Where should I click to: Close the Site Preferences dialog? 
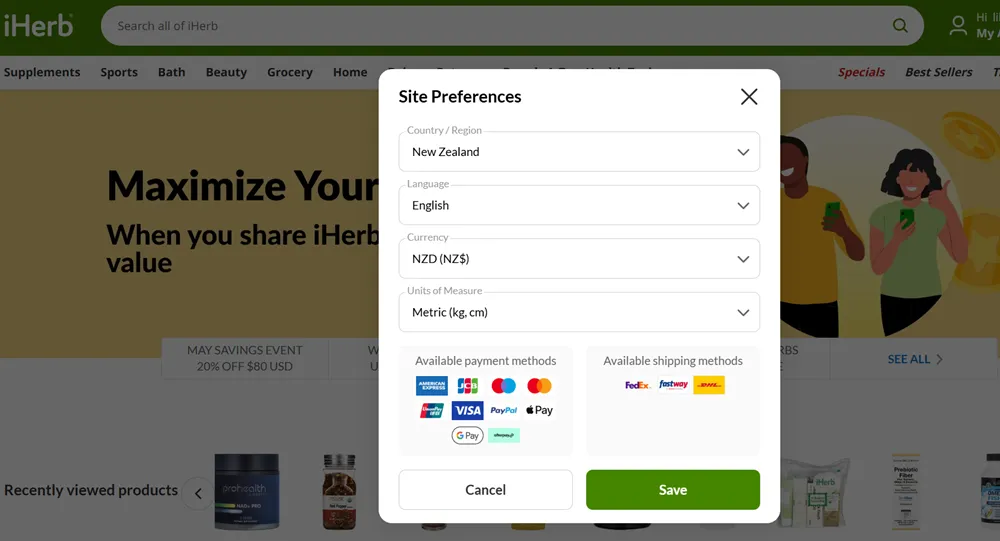coord(749,96)
